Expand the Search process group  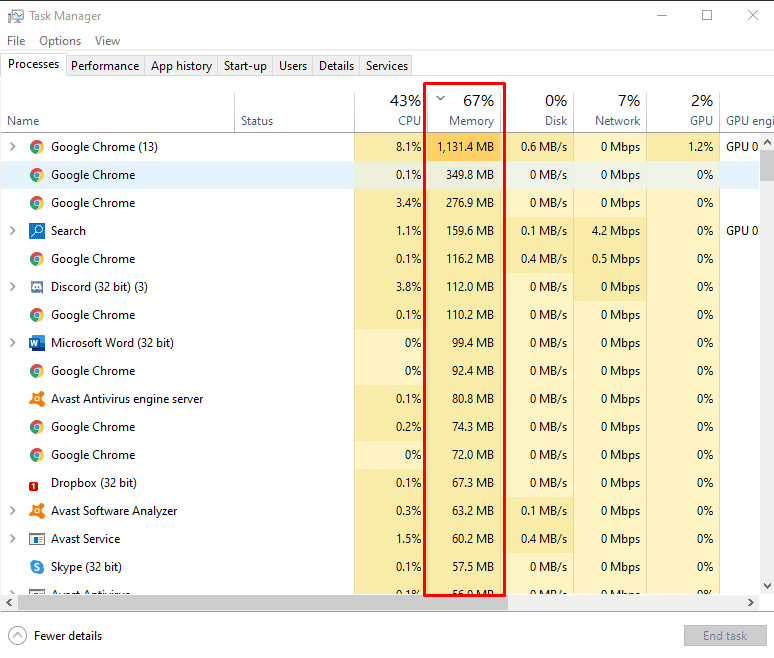pos(13,231)
